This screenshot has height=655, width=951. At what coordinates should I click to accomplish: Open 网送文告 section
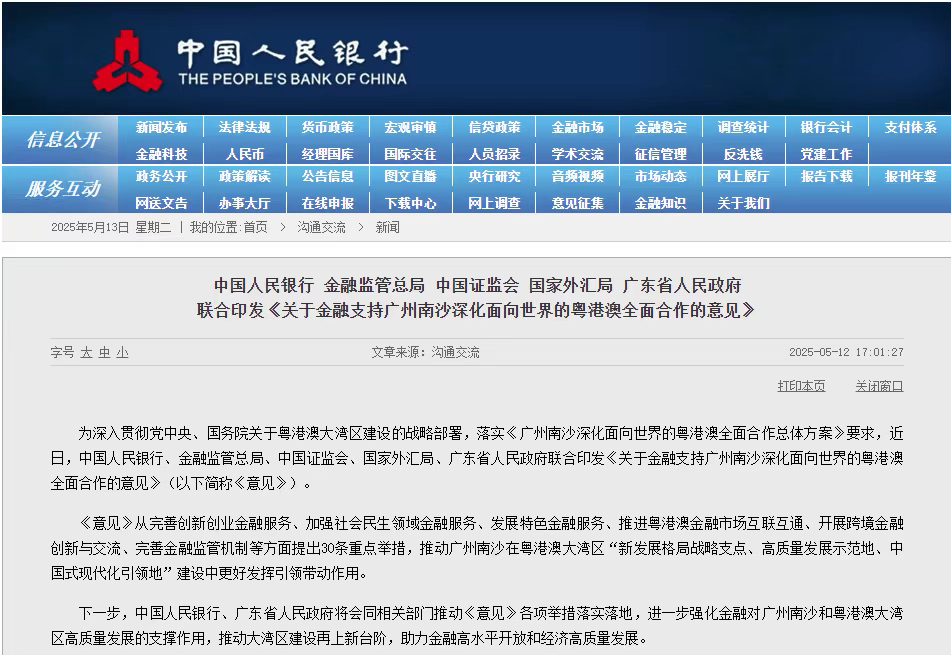pyautogui.click(x=161, y=203)
